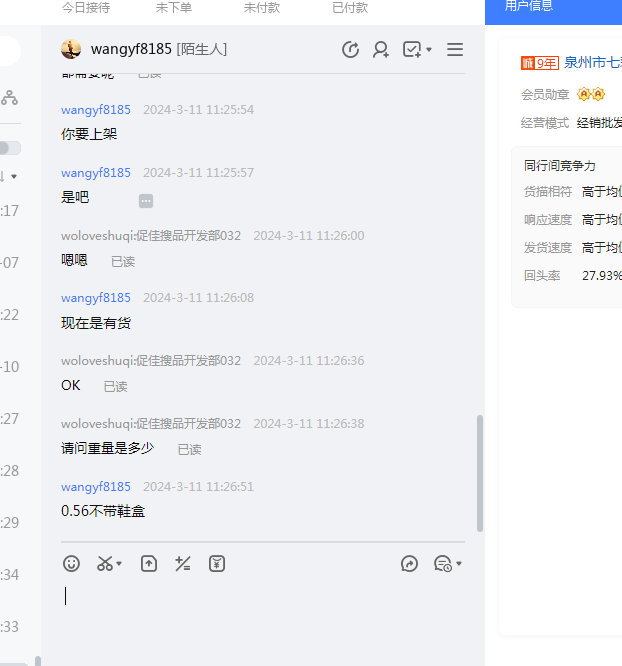The width and height of the screenshot is (622, 666).
Task: Expand the task icon dropdown arrow
Action: click(429, 50)
